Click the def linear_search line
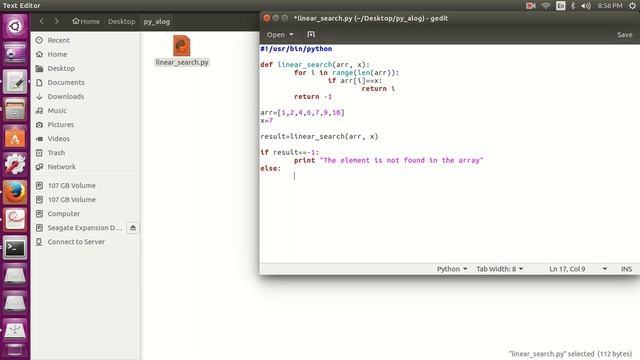This screenshot has height=360, width=640. [x=315, y=64]
